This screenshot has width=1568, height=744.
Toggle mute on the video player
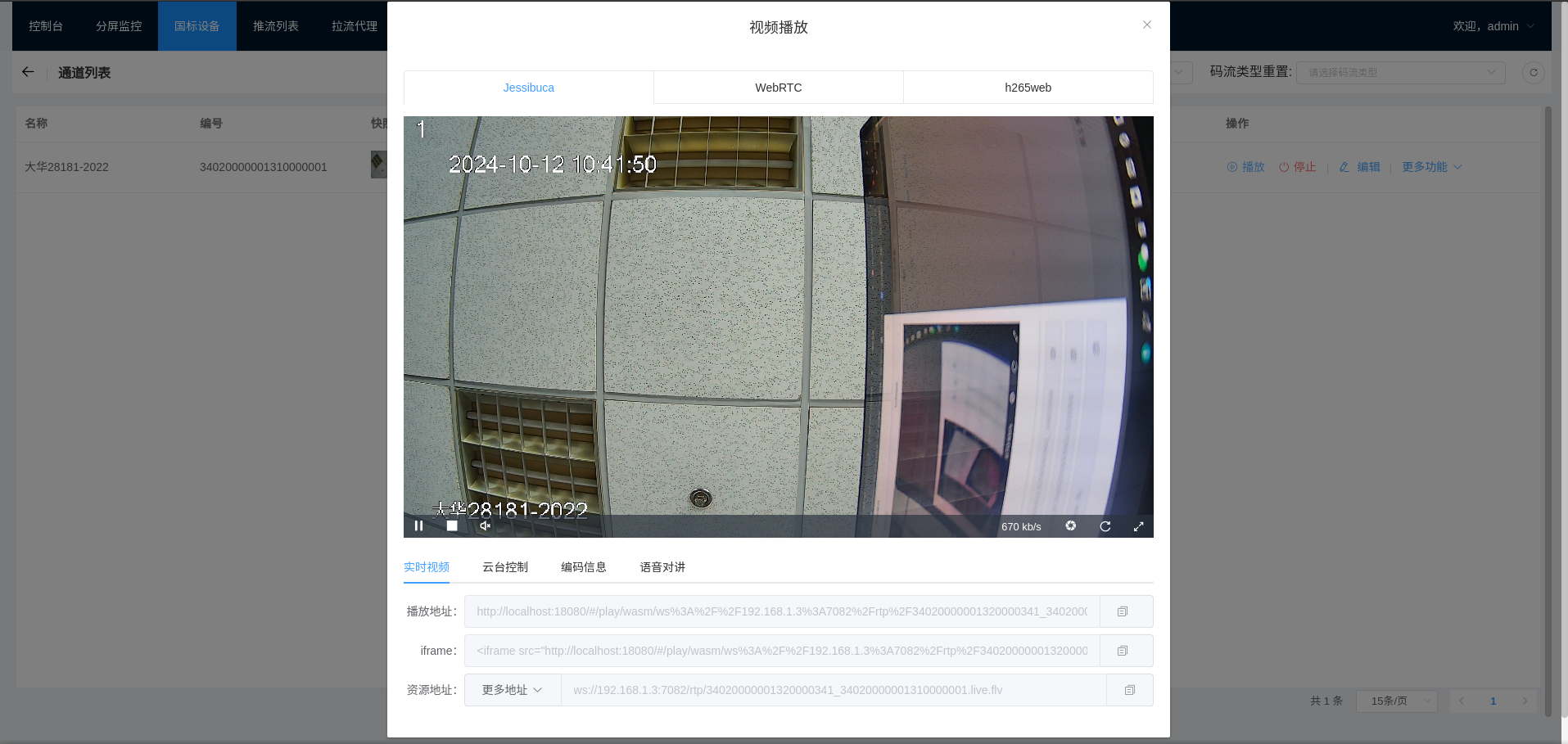(485, 526)
